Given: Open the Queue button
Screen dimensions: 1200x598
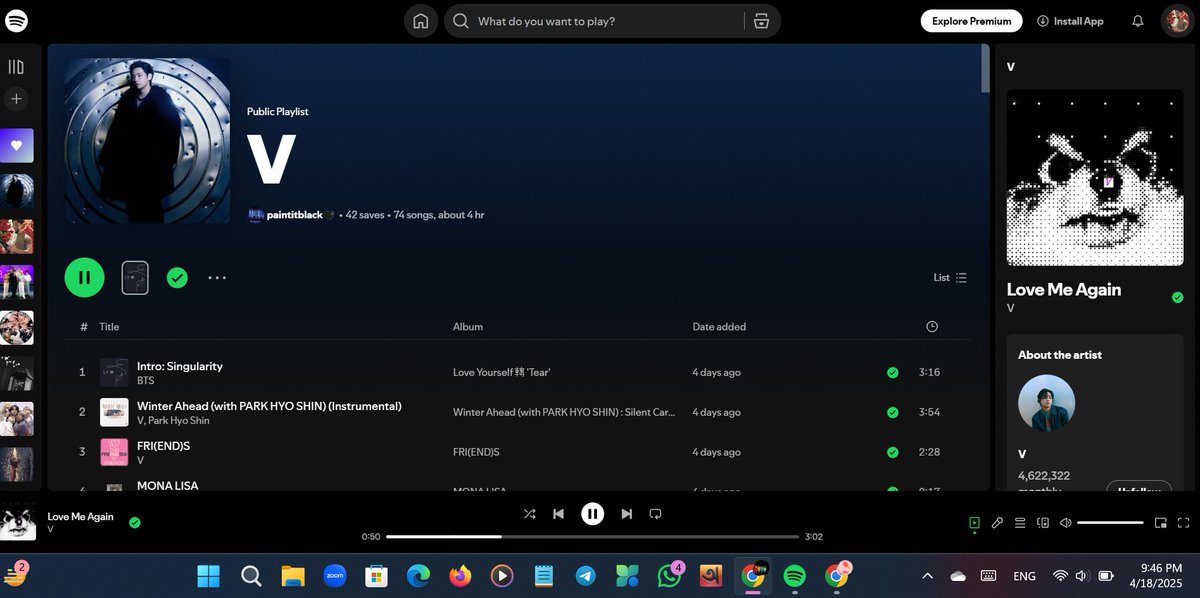Looking at the screenshot, I should coord(1020,522).
